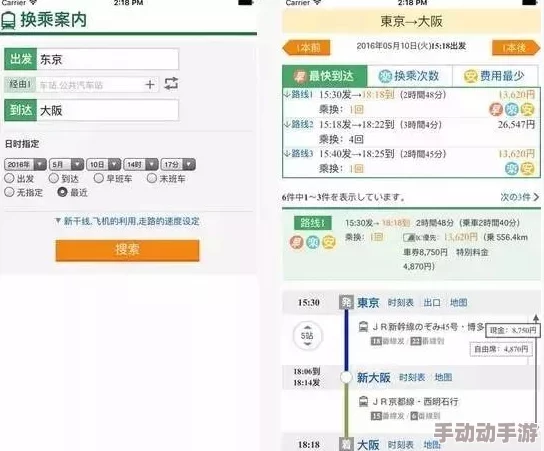Tap the train icon beside JR新幹線のぞみ45号
Viewport: 544px width, 451px height.
(363, 327)
